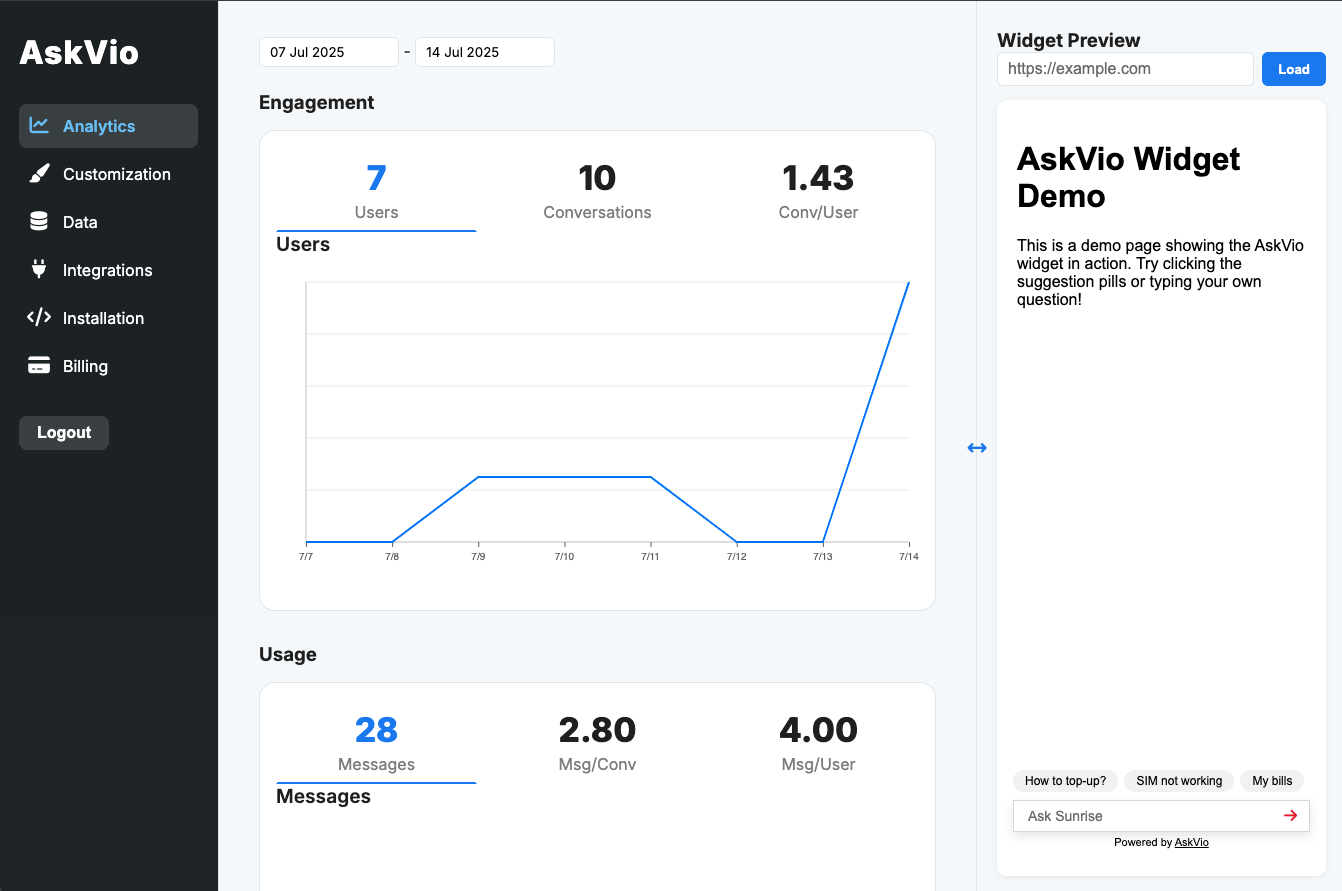Click the 7/7 label on chart axis
This screenshot has width=1342, height=891.
(x=306, y=556)
